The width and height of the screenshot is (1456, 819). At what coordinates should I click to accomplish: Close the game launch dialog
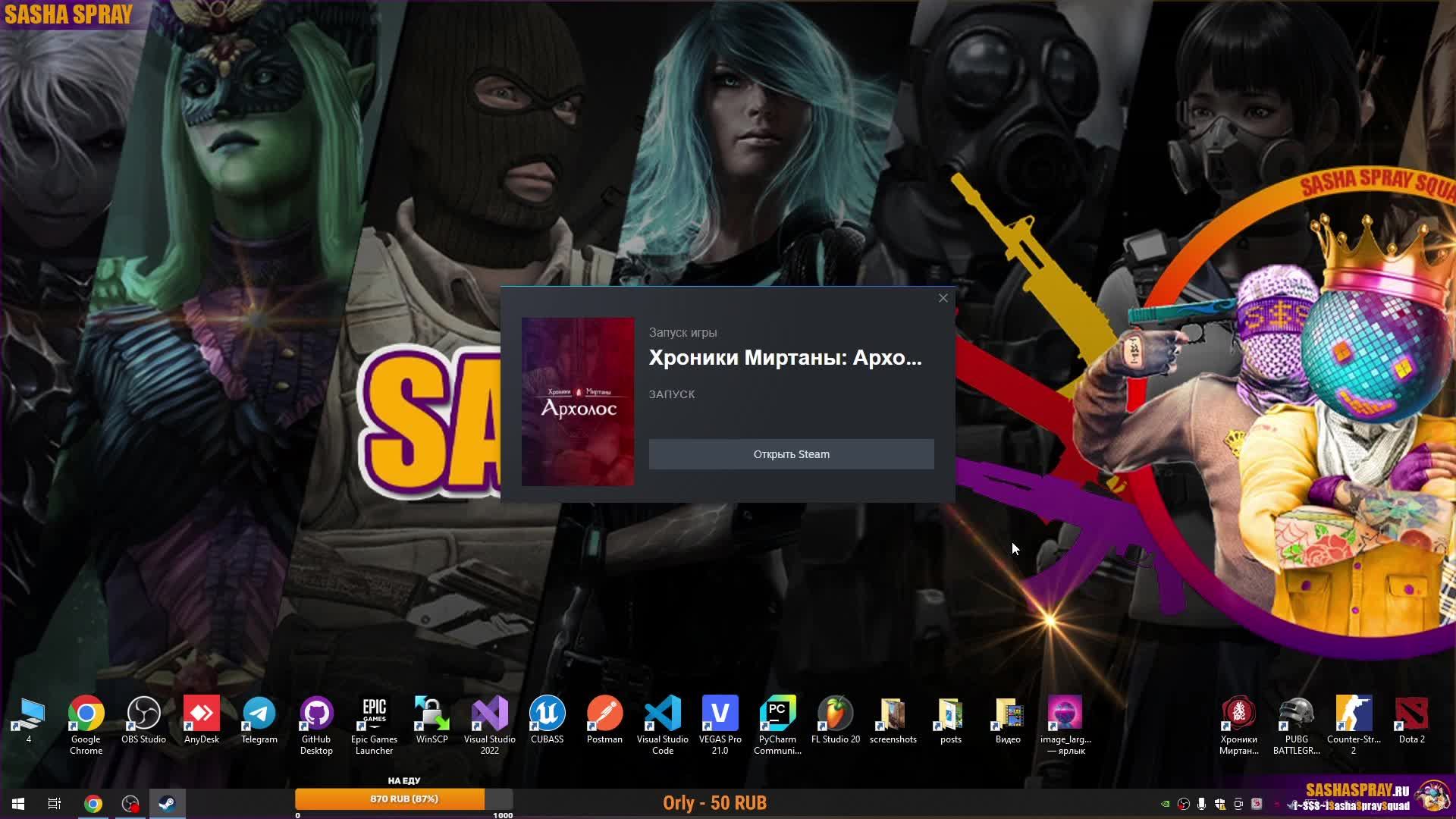[943, 298]
